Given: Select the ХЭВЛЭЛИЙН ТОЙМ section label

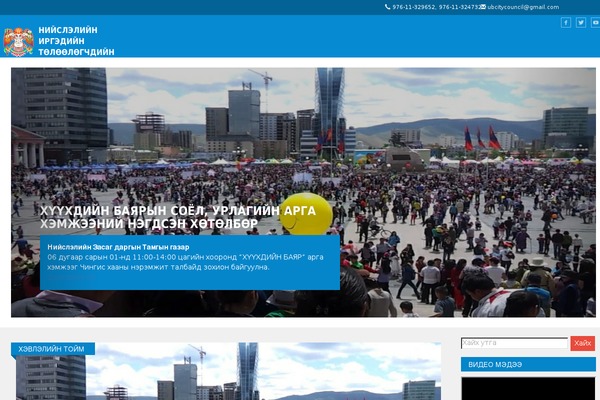Looking at the screenshot, I should click(x=53, y=349).
